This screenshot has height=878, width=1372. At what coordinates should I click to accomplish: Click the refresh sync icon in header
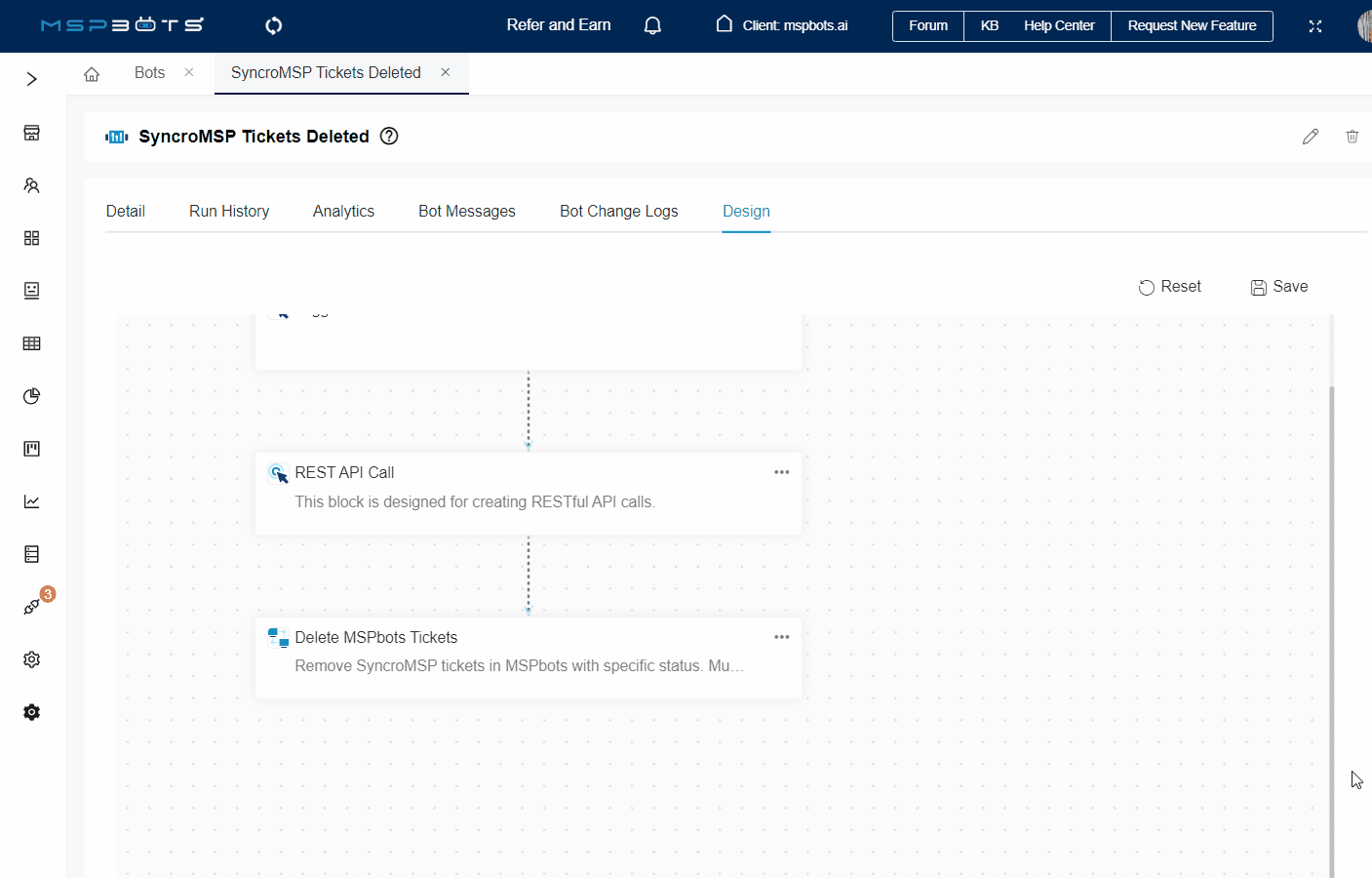coord(274,25)
